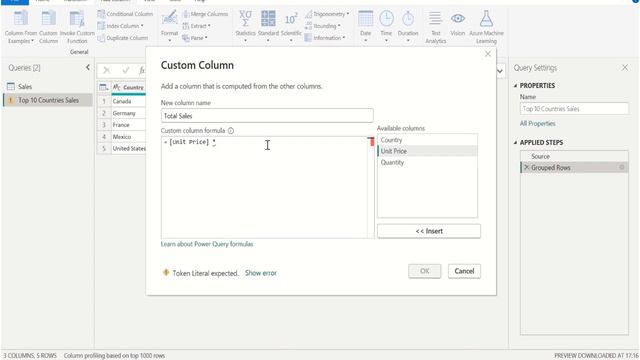
Task: Delete Grouped Rows step X icon
Action: 527,167
